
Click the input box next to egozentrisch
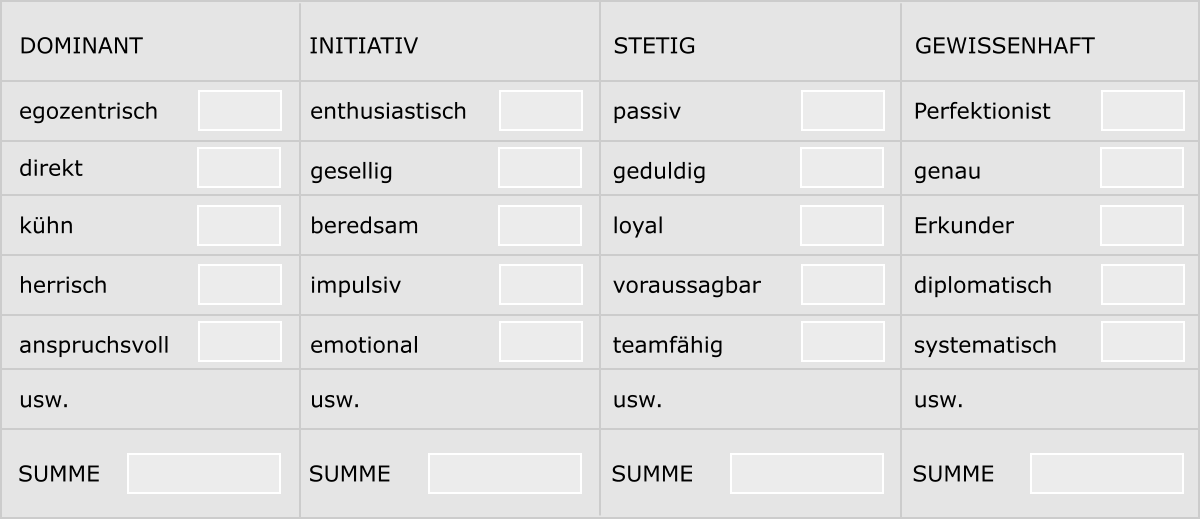[240, 110]
